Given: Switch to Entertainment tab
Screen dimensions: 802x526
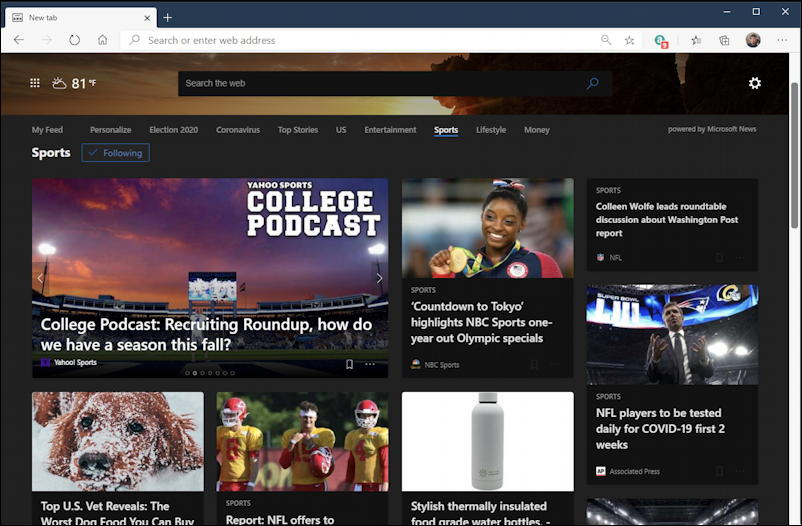Looking at the screenshot, I should [390, 130].
